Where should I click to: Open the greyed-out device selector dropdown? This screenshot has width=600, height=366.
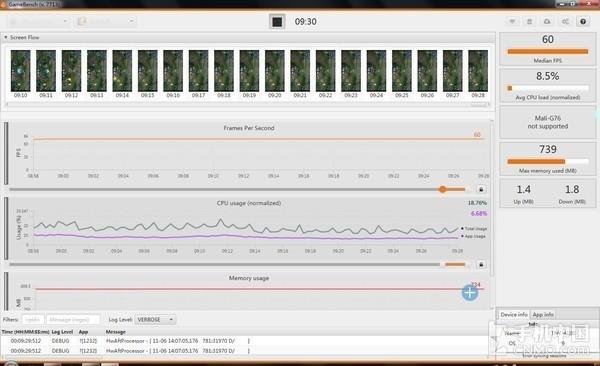[x=38, y=21]
